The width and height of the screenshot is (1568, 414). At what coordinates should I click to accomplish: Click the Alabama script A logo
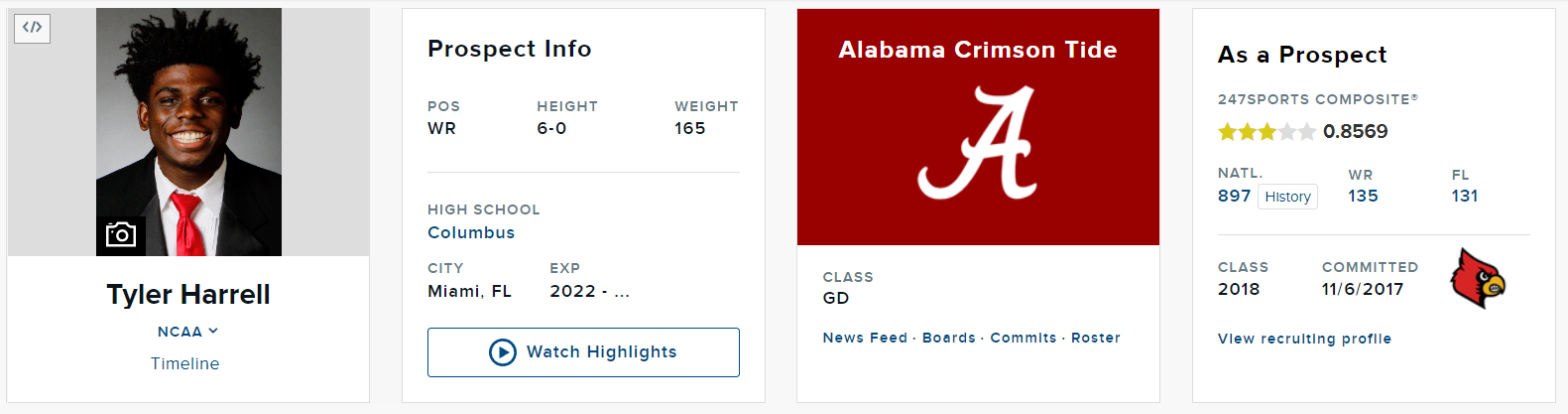tap(977, 142)
